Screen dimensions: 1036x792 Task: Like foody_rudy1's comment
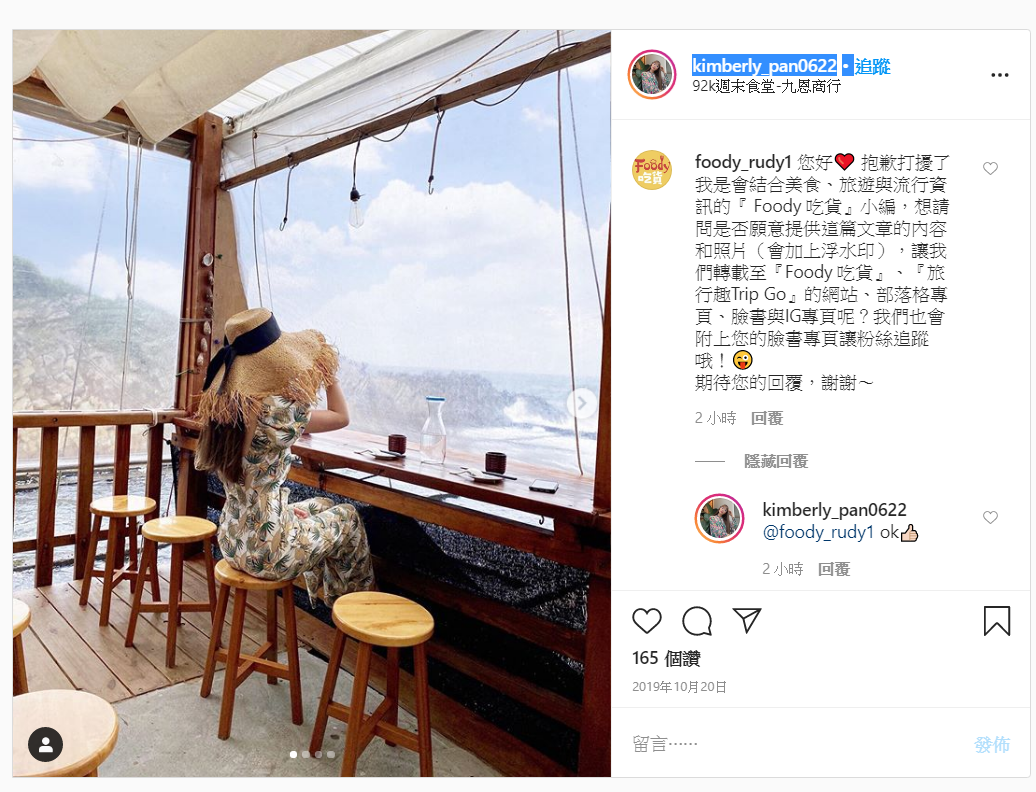tap(990, 168)
